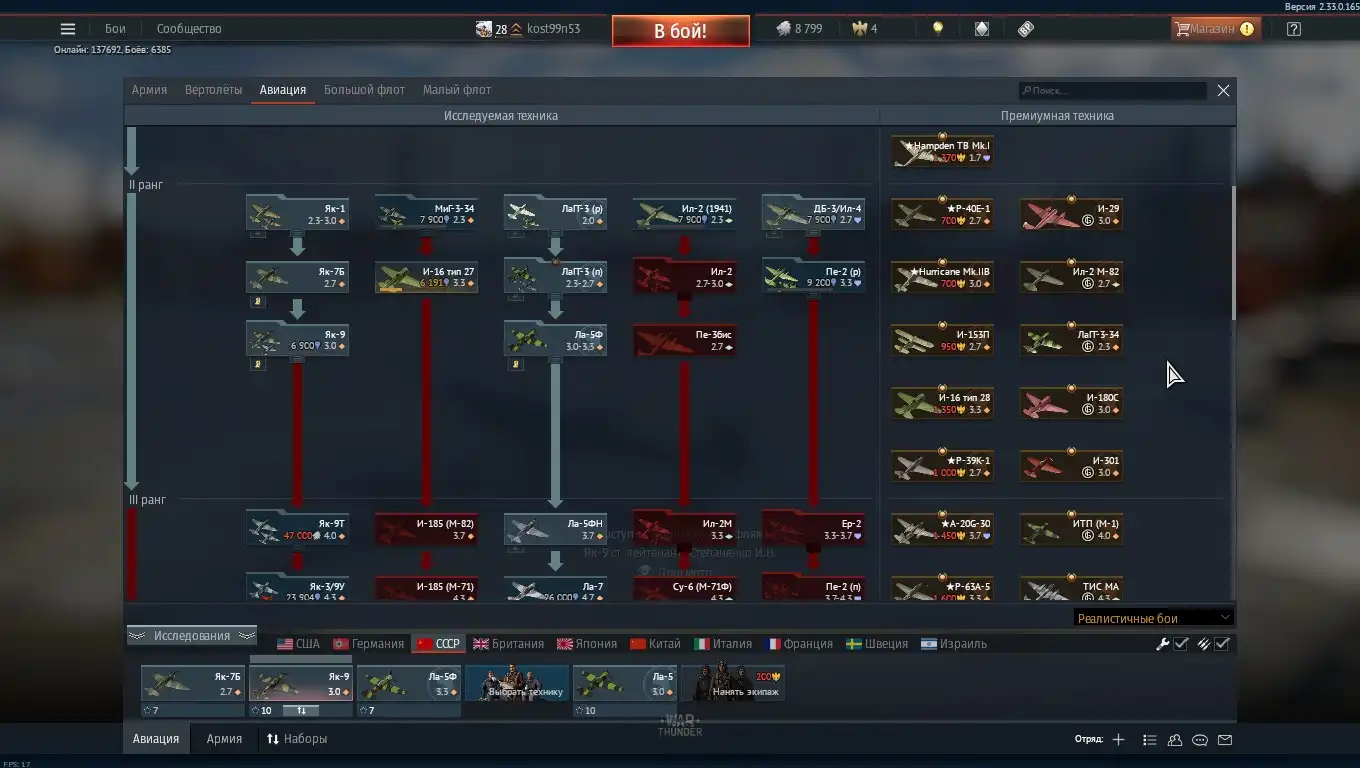Screen dimensions: 1360x768
Task: Switch to the Большой флот tab
Action: pos(364,90)
